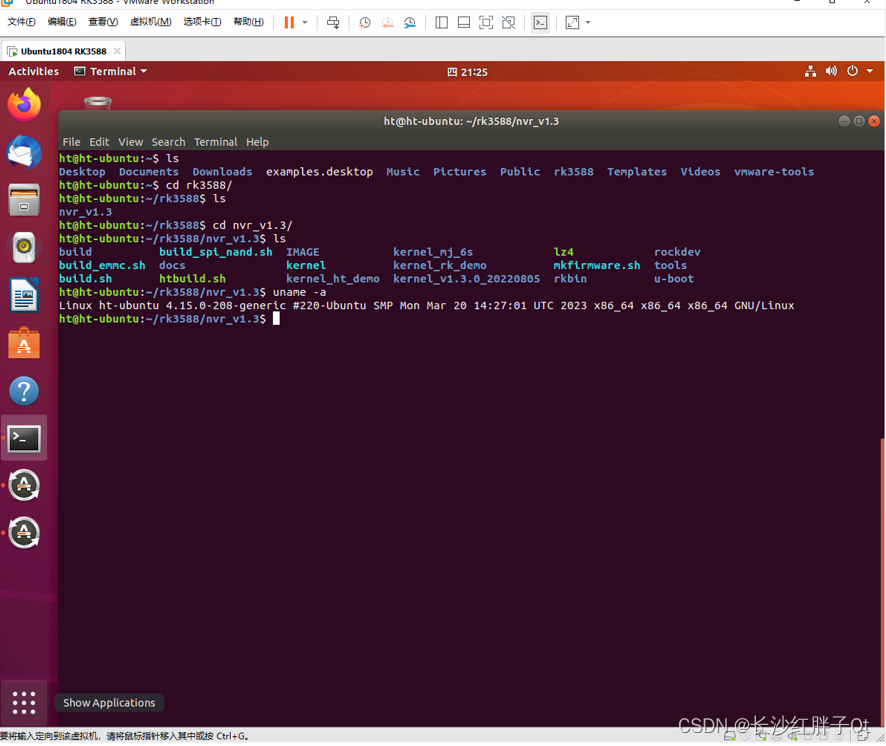This screenshot has height=746, width=886.
Task: Expand the pause button dropdown arrow
Action: click(x=305, y=23)
